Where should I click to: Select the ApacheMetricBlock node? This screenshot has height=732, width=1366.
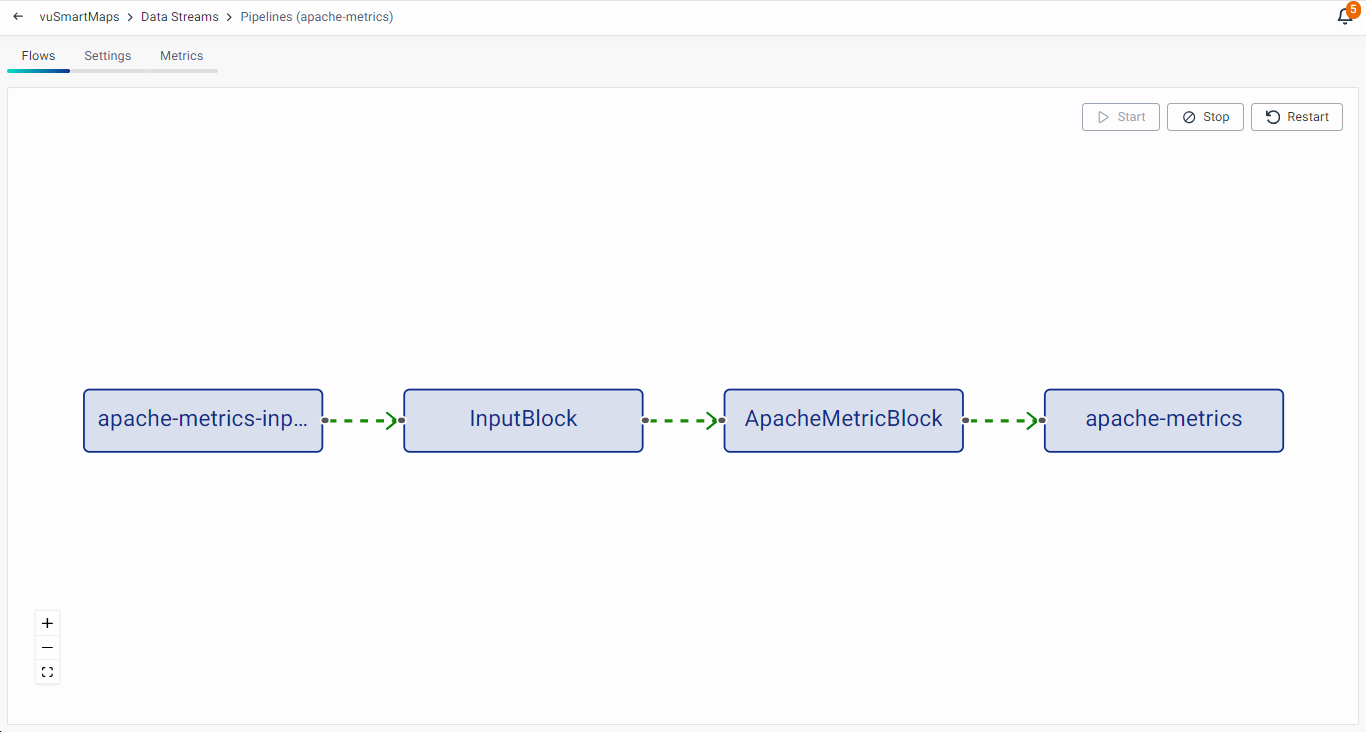[843, 420]
